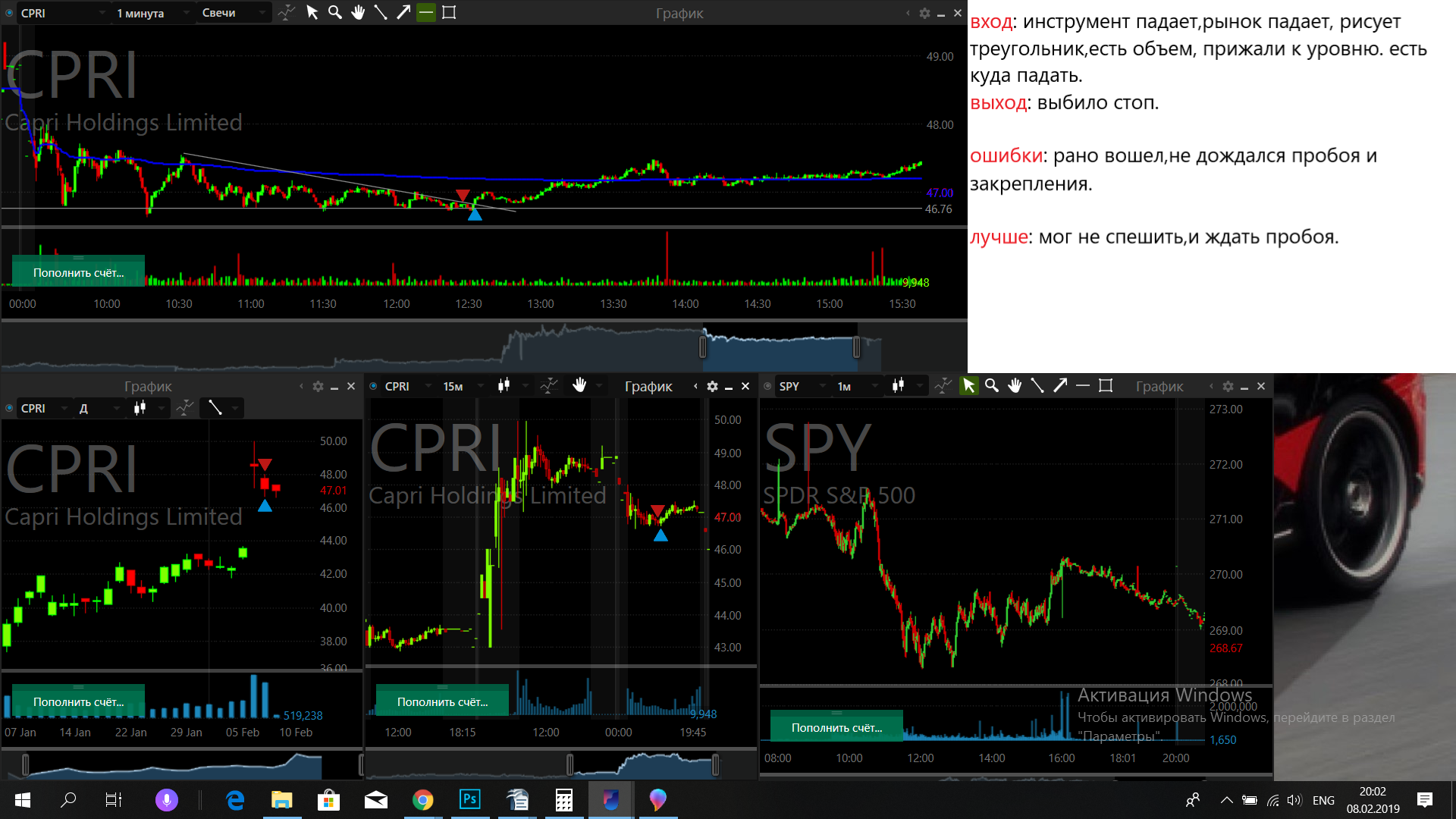Open ticker dropdown in 15м CPRI chart
Image resolution: width=1456 pixels, height=819 pixels.
coord(408,386)
